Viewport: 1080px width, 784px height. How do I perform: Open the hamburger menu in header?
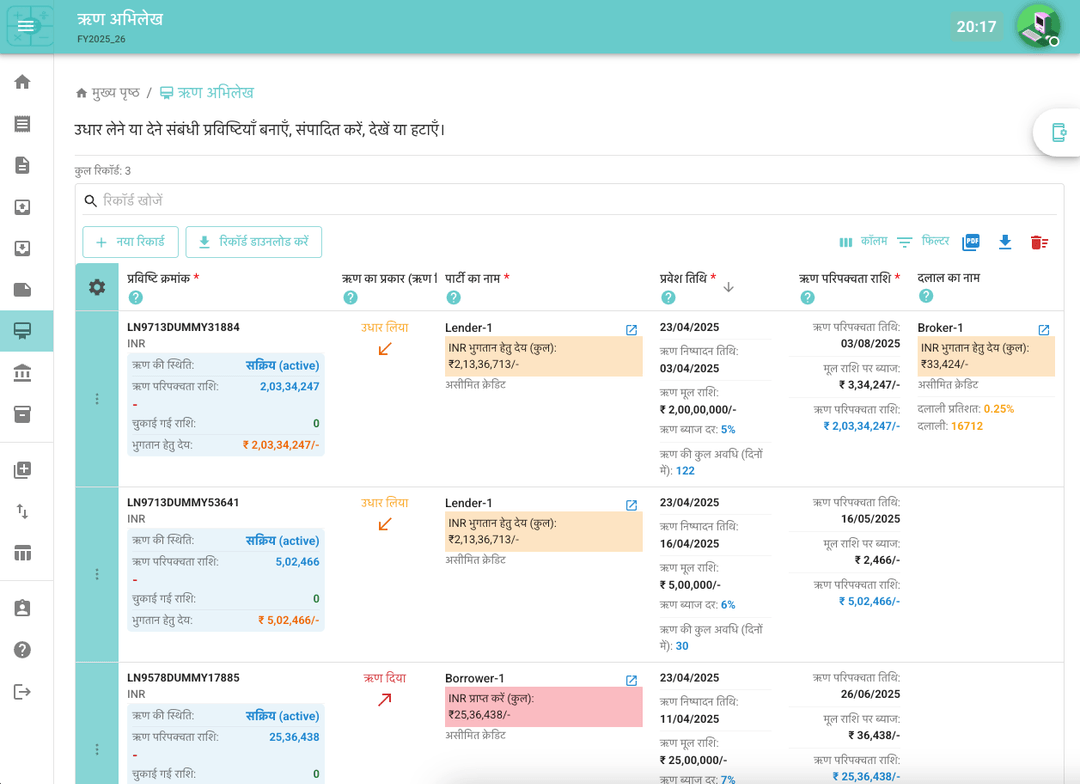(27, 26)
